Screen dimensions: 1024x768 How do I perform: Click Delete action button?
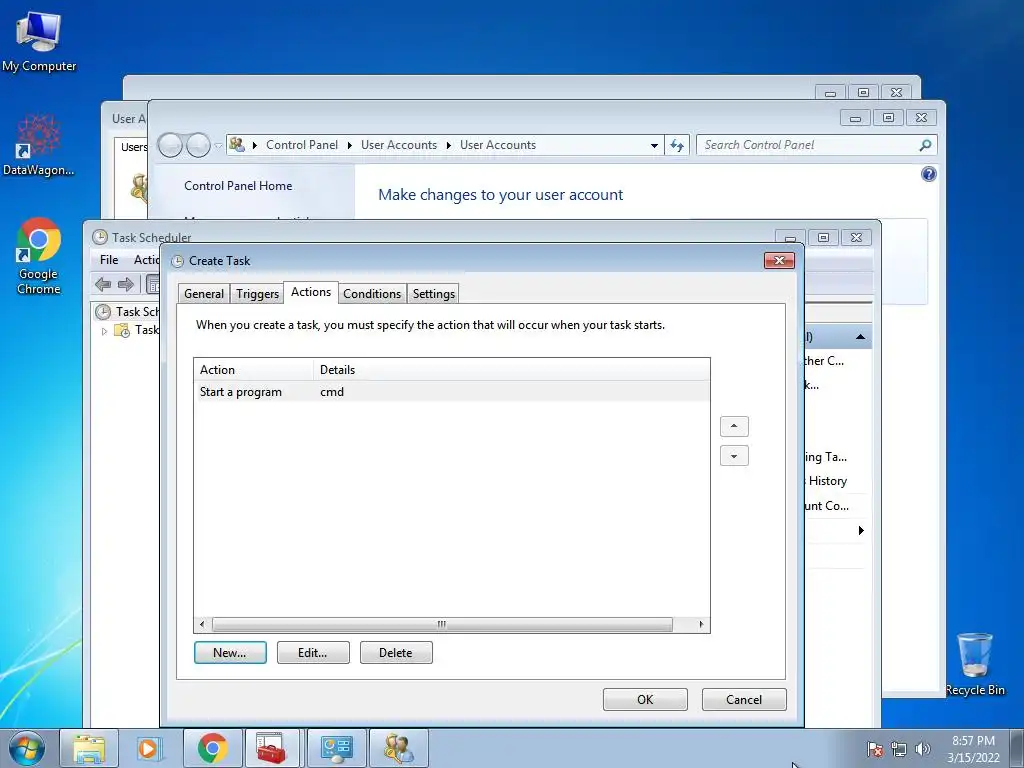396,652
